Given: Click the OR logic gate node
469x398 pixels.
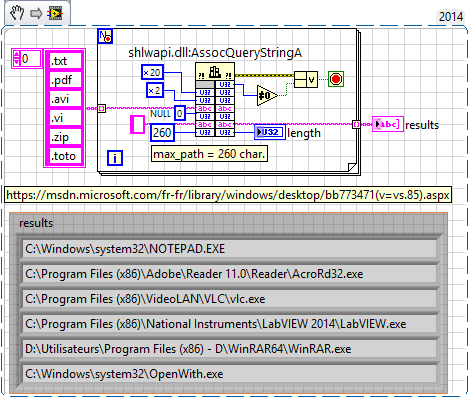Looking at the screenshot, I should point(306,79).
